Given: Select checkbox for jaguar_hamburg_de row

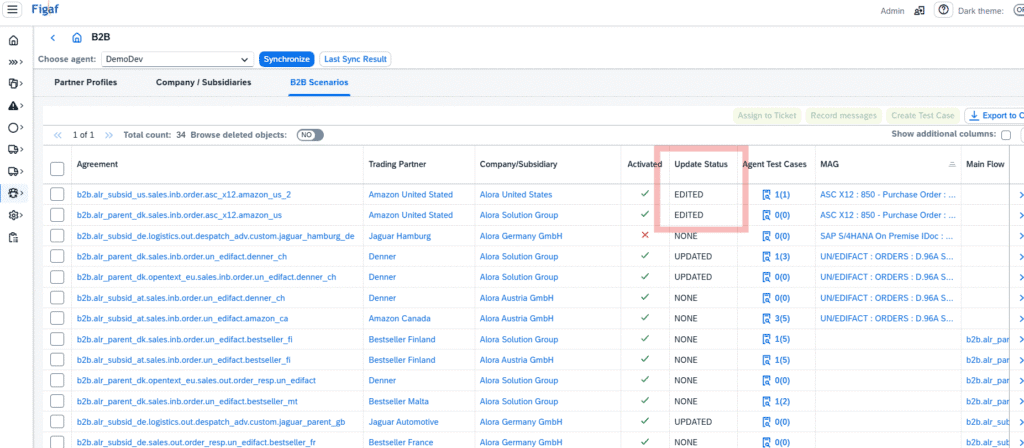Looking at the screenshot, I should (57, 236).
